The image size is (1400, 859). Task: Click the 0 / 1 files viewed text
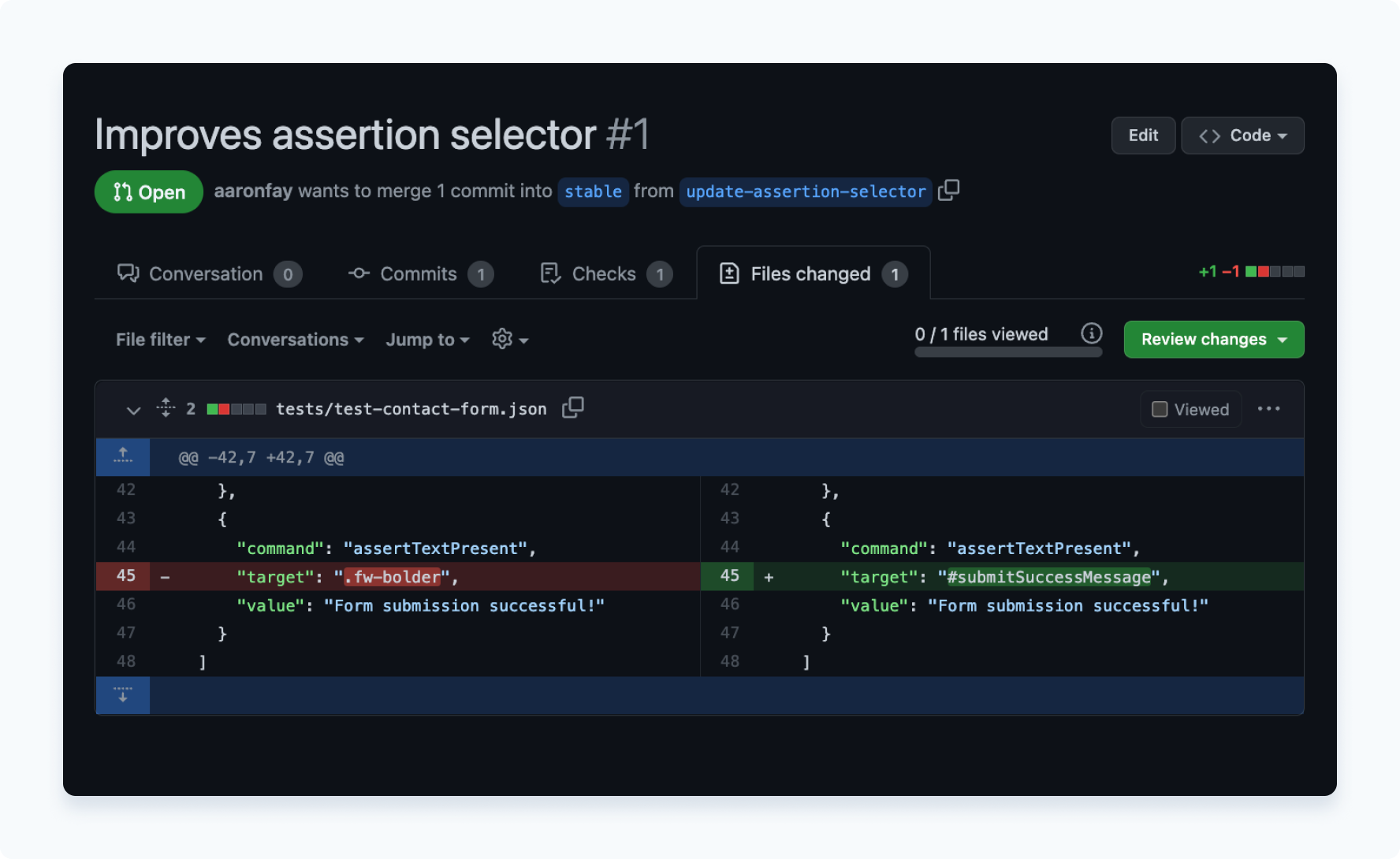[x=981, y=334]
